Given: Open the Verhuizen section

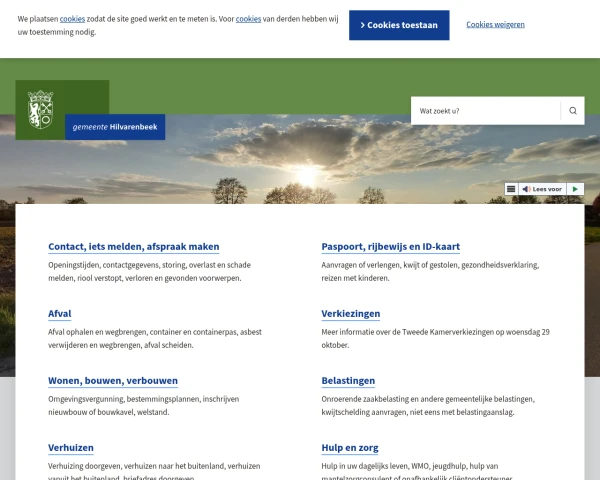Looking at the screenshot, I should (x=71, y=447).
